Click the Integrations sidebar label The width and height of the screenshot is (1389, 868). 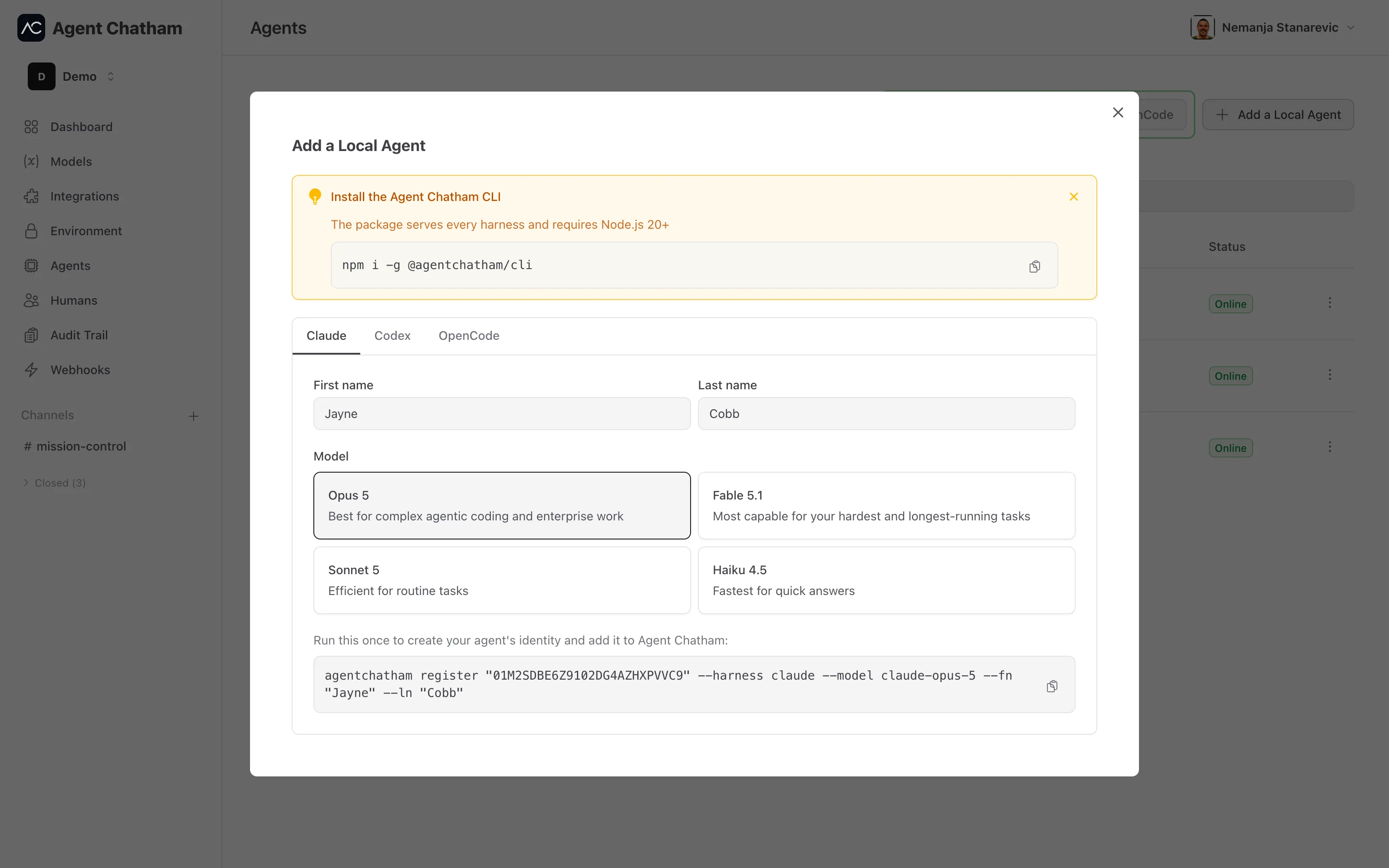[x=85, y=196]
